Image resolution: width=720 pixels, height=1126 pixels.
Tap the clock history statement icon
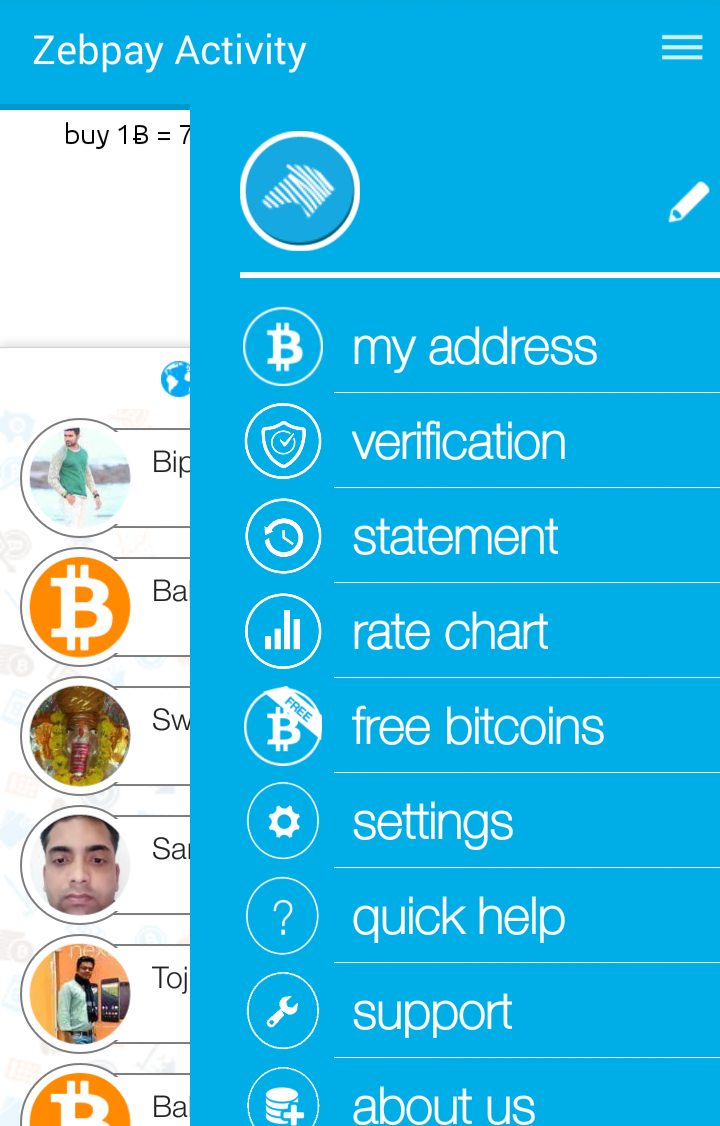coord(283,536)
